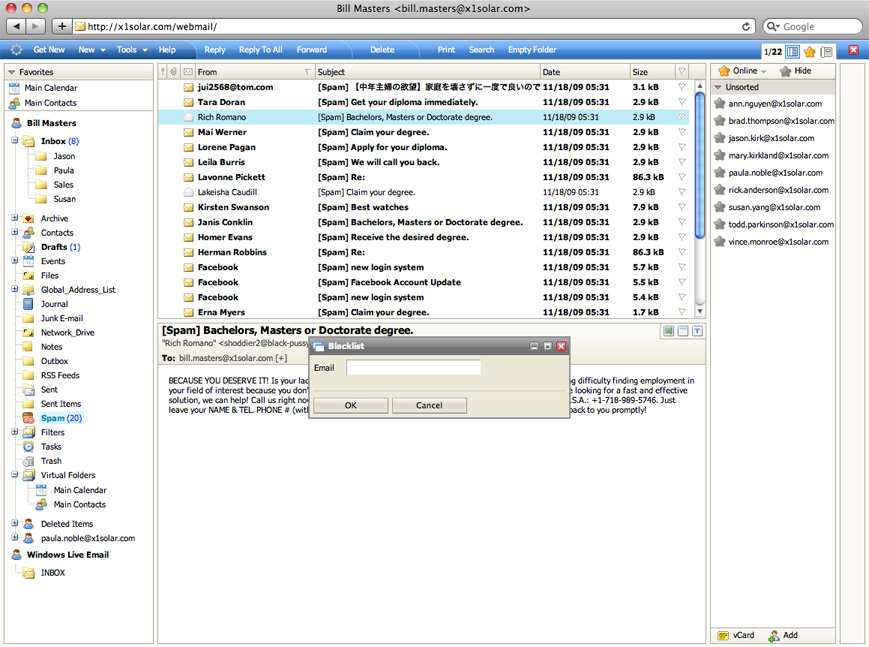Toggle flag on jui2568@tom.com message

[x=682, y=87]
